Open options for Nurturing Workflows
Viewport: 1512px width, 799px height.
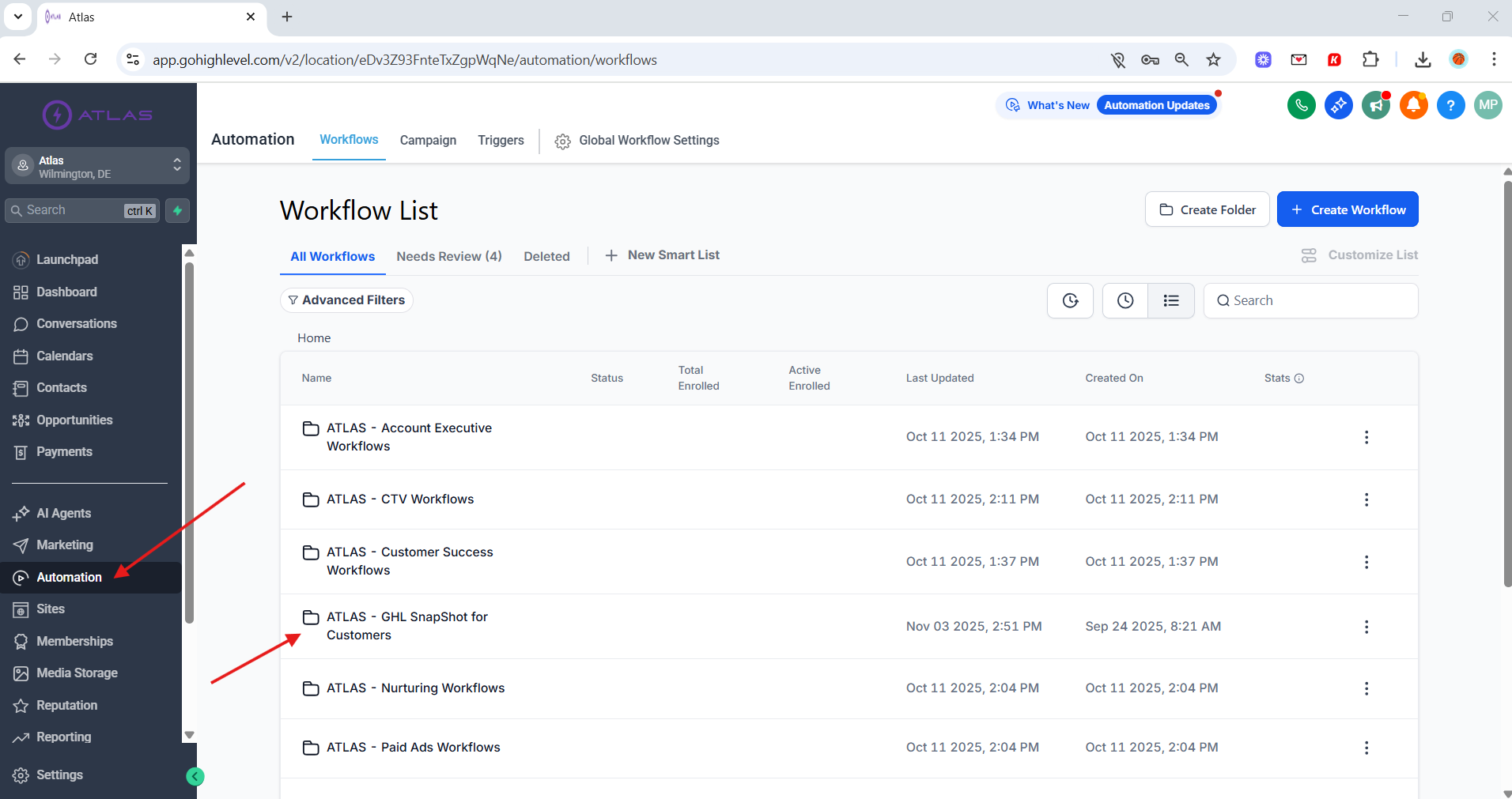1366,688
